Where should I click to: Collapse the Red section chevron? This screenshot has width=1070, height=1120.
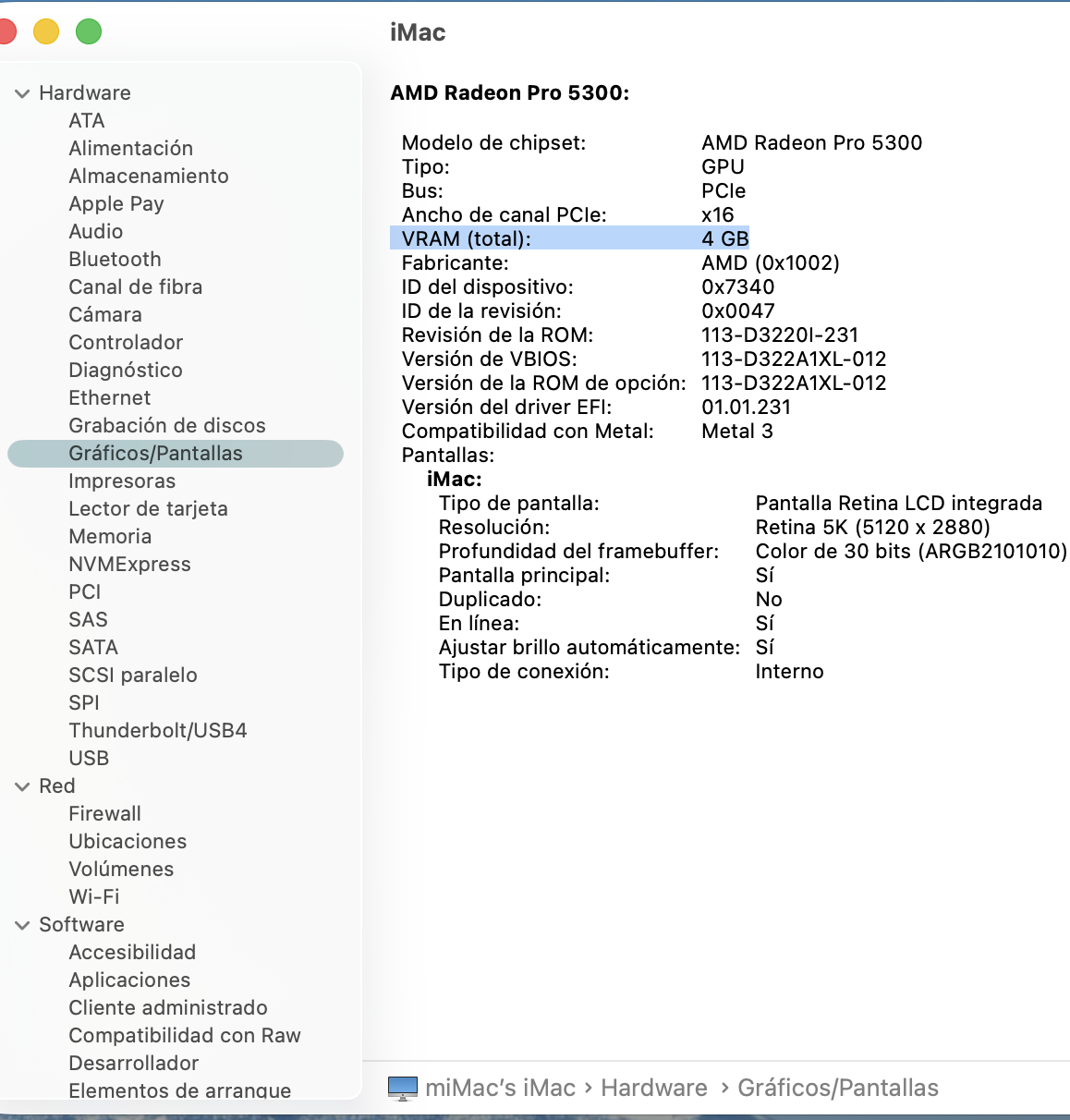coord(22,786)
